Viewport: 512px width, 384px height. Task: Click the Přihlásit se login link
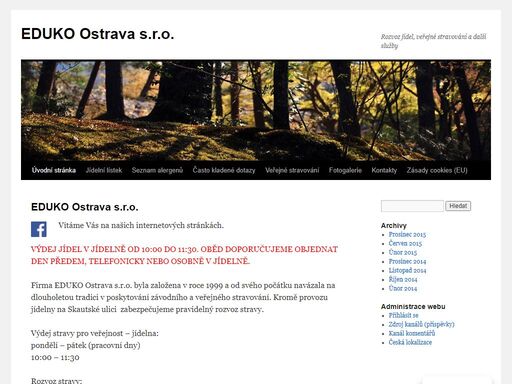(403, 315)
